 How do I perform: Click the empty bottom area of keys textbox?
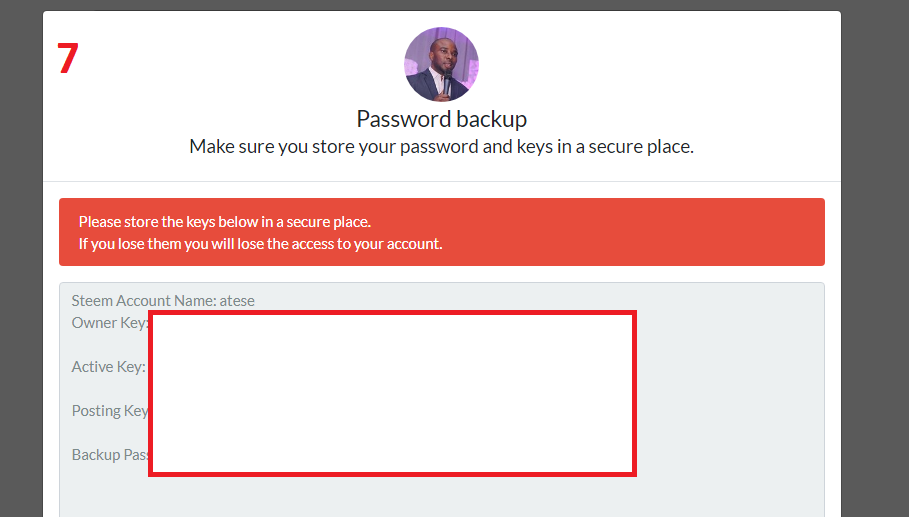coord(442,497)
